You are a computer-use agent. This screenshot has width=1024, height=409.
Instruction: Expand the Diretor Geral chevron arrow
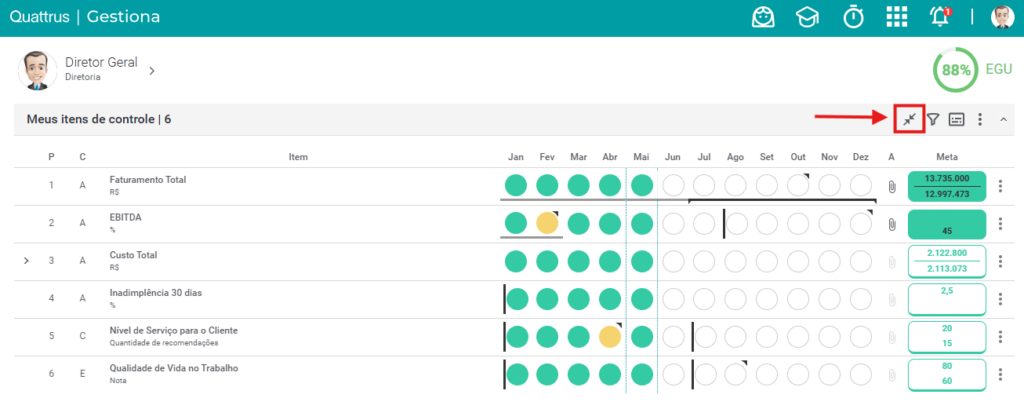[152, 71]
